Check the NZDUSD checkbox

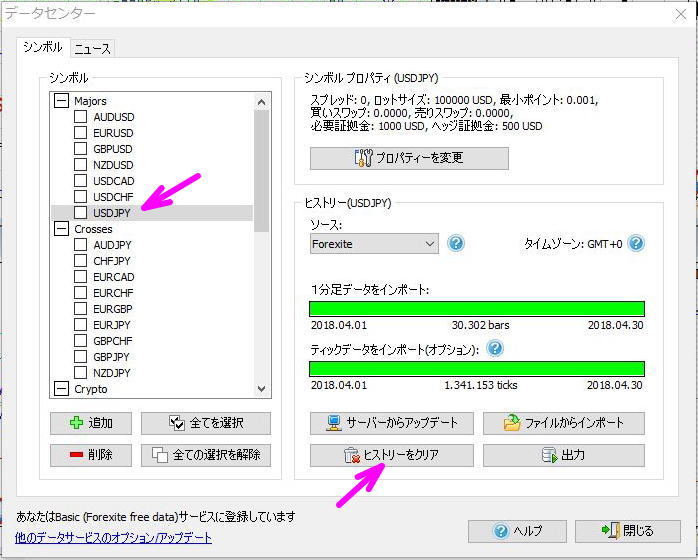pyautogui.click(x=81, y=165)
